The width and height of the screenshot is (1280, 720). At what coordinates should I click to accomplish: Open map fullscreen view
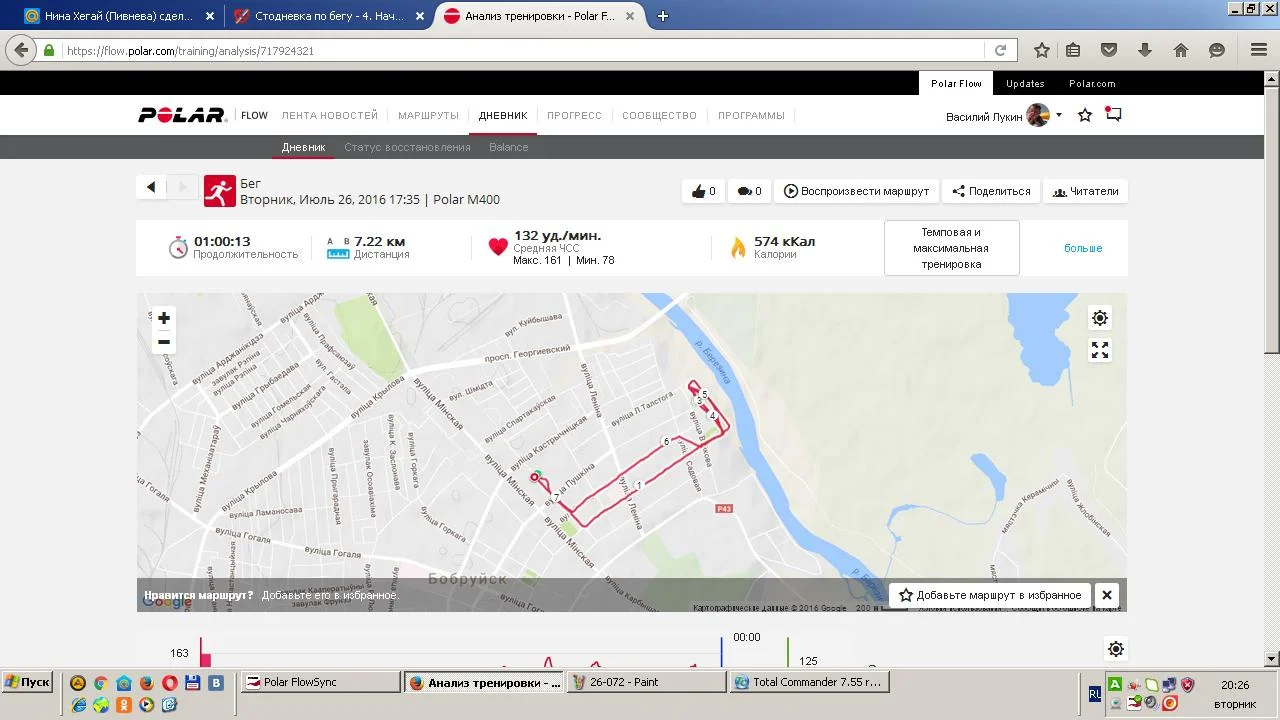tap(1100, 350)
